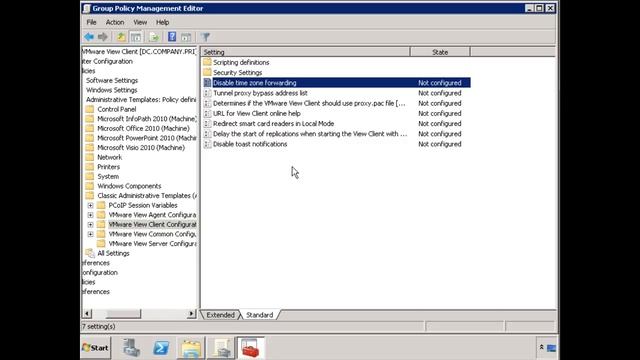Click Printers folder icon in tree
The image size is (640, 360).
pyautogui.click(x=90, y=167)
